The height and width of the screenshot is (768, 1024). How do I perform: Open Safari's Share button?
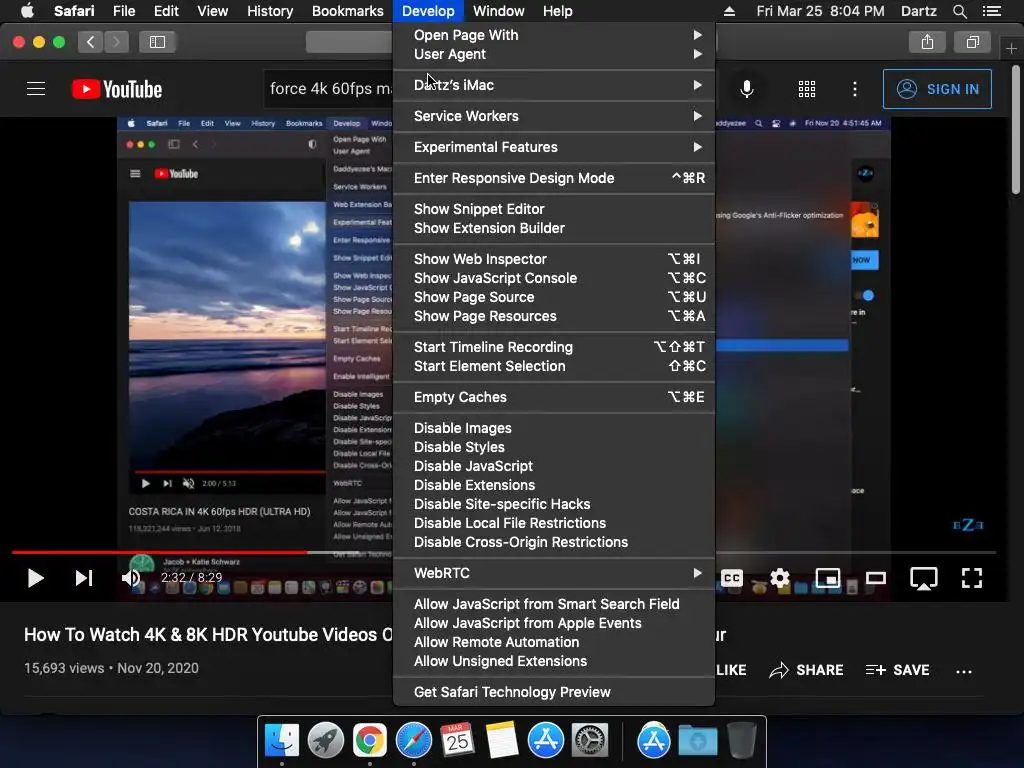[927, 42]
